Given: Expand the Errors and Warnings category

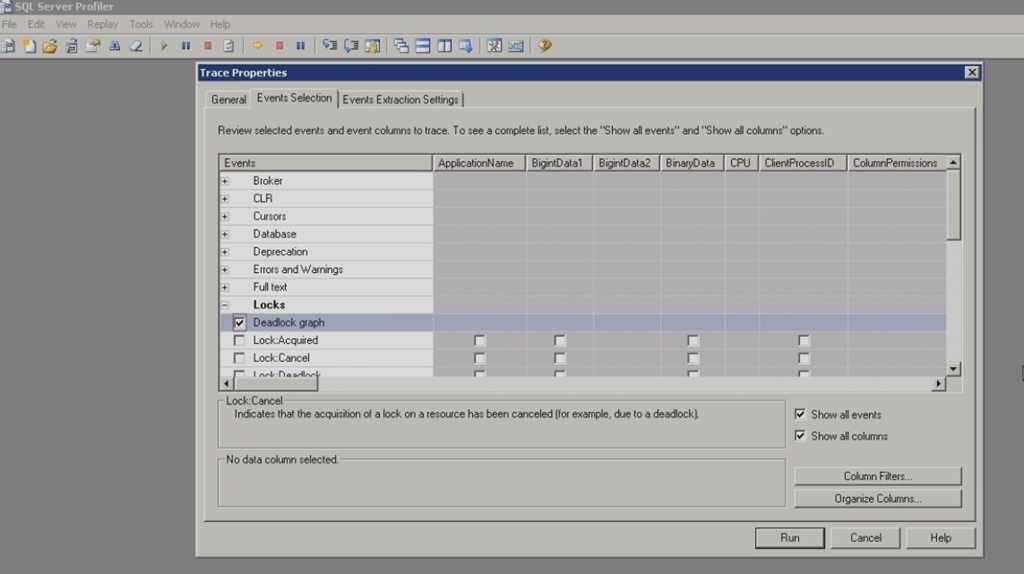Looking at the screenshot, I should tap(225, 269).
